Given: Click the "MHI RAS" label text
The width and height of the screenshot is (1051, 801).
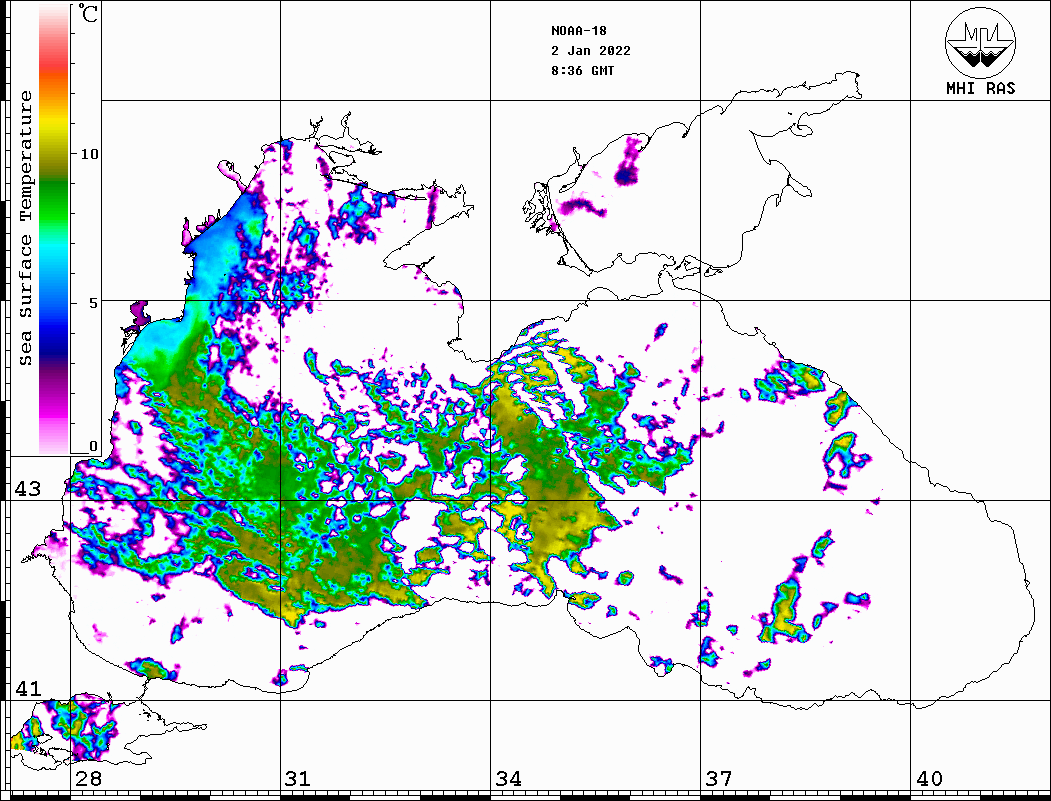Looking at the screenshot, I should pos(981,88).
